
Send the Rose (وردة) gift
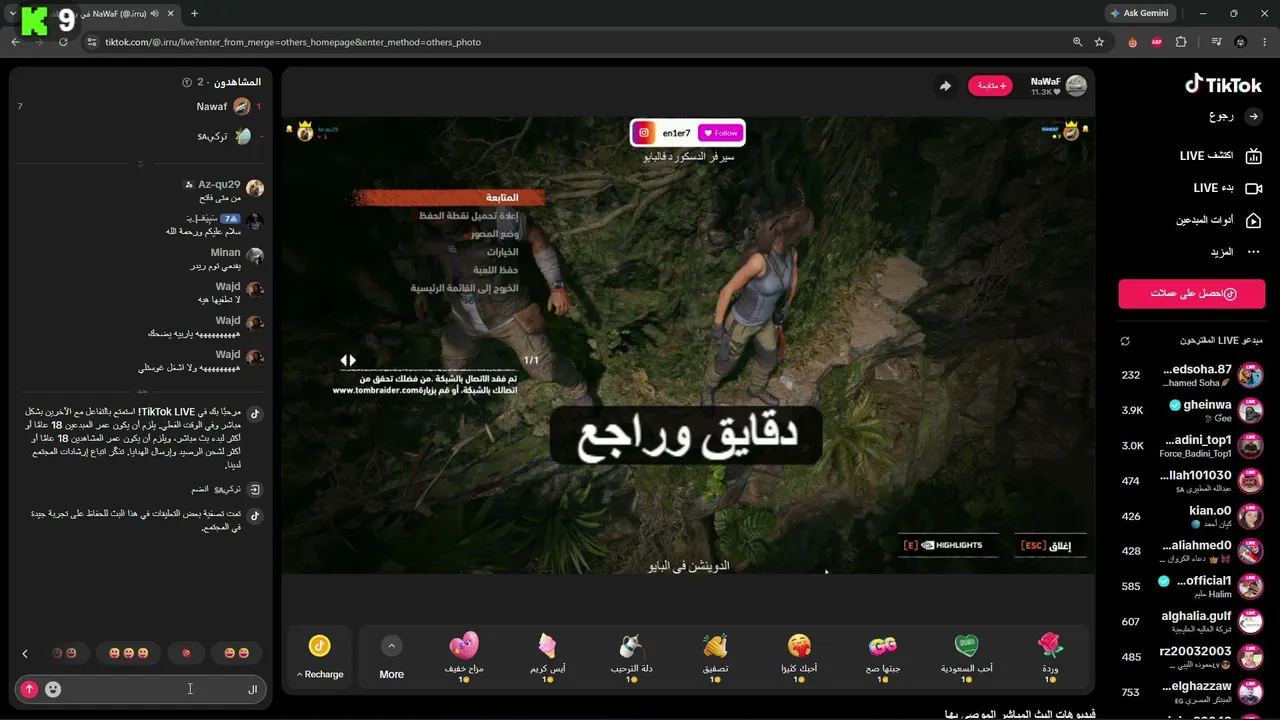click(x=1049, y=656)
